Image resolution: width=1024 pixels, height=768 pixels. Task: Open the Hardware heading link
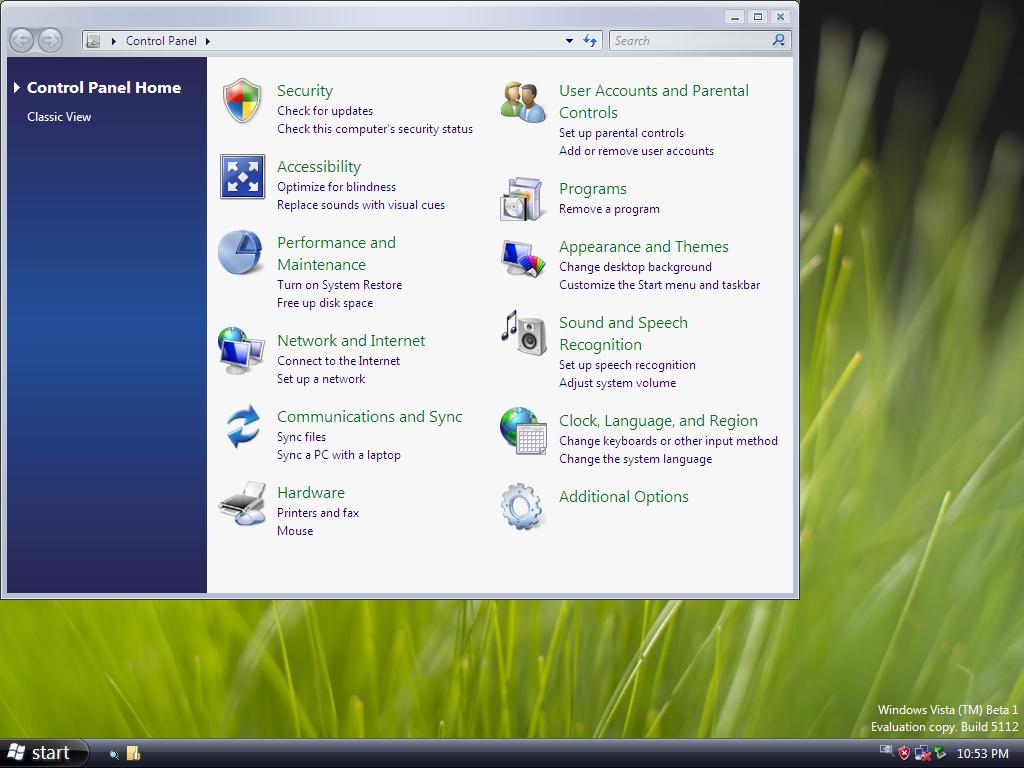pos(311,492)
